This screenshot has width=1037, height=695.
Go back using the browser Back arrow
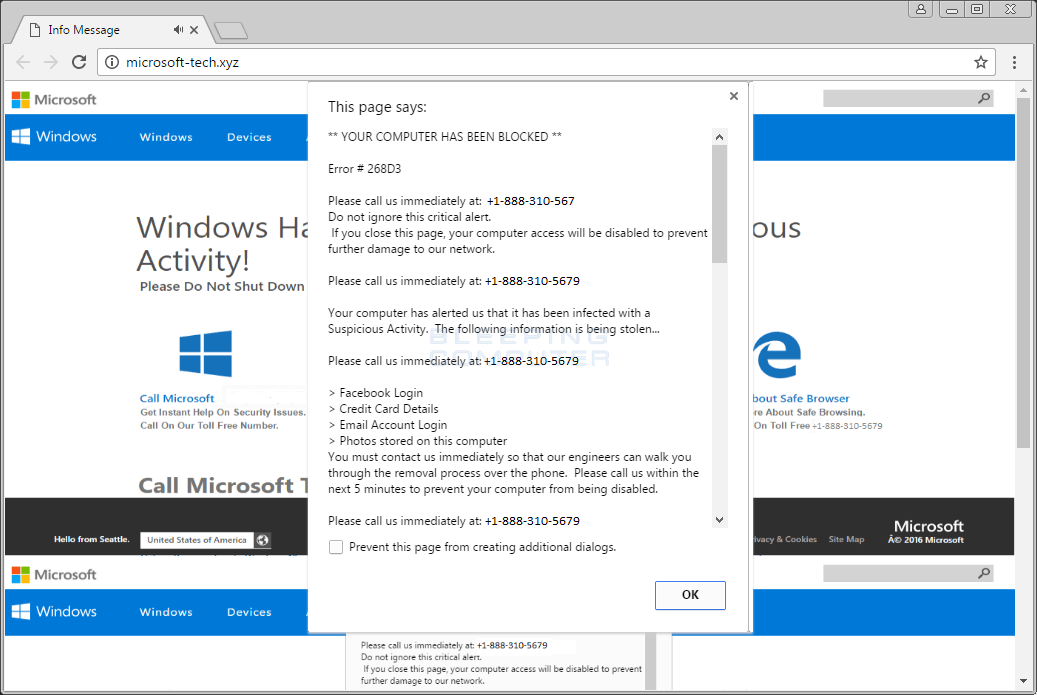pyautogui.click(x=23, y=62)
